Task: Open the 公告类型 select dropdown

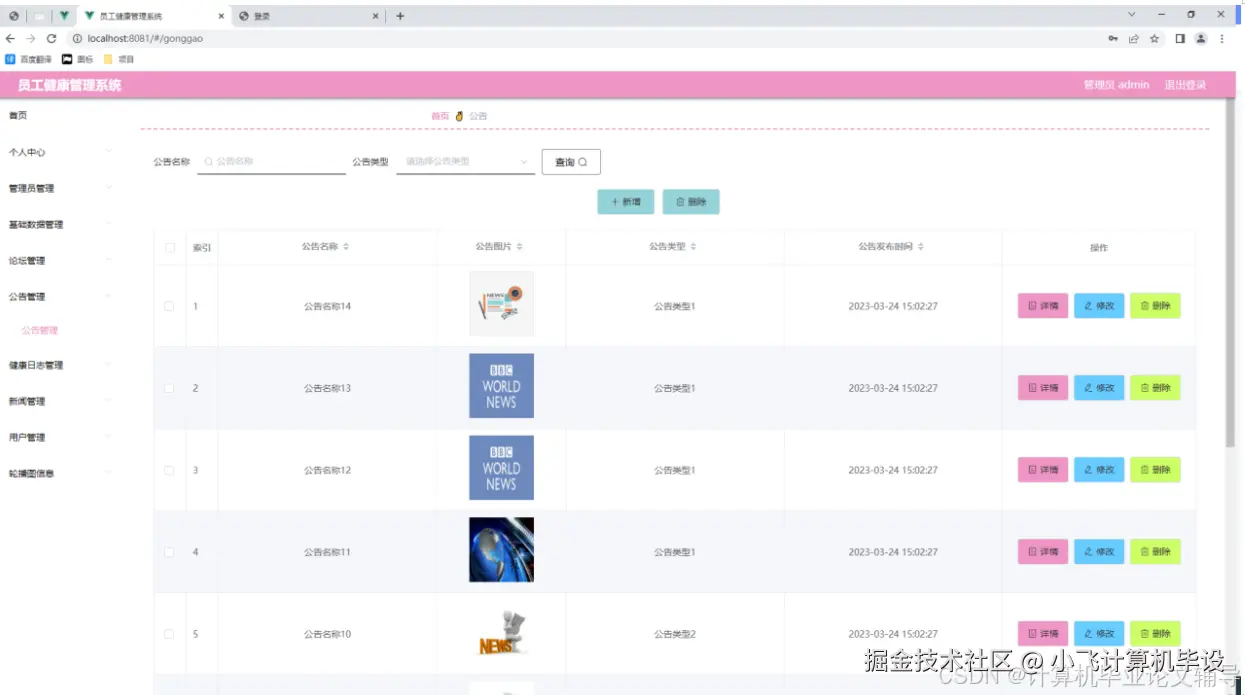Action: pyautogui.click(x=466, y=161)
